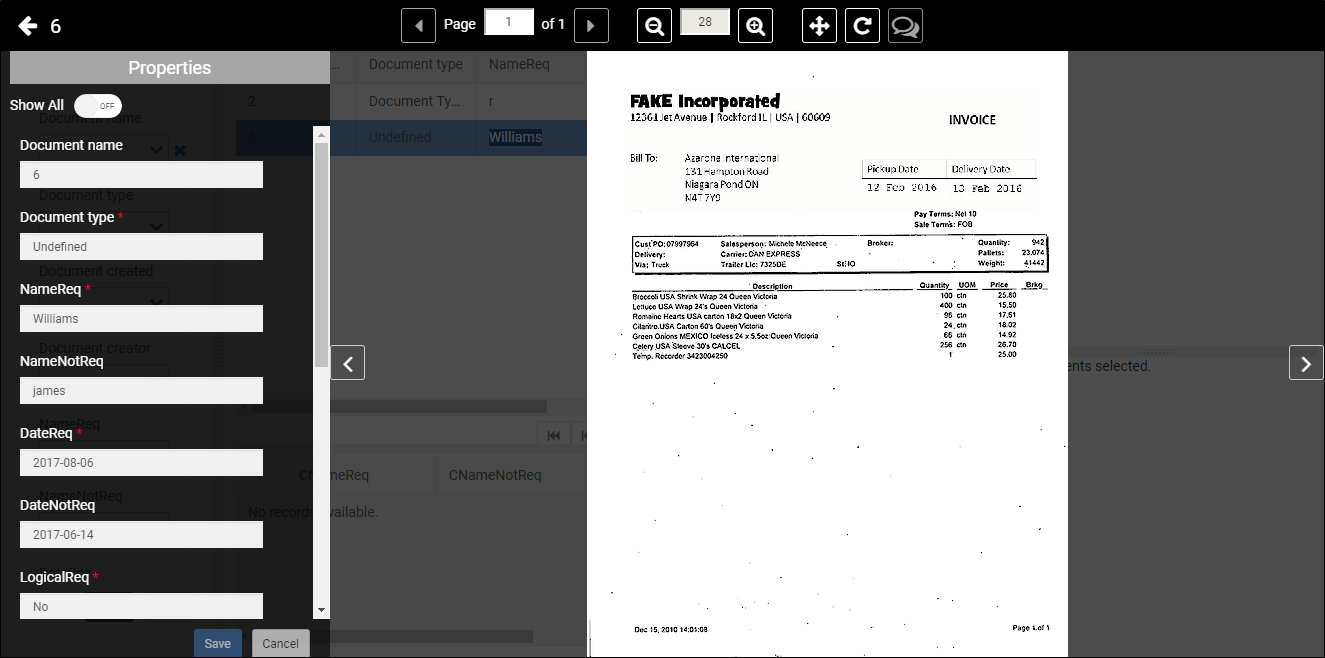1325x658 pixels.
Task: Zoom out with the minus magnifier
Action: coord(654,26)
